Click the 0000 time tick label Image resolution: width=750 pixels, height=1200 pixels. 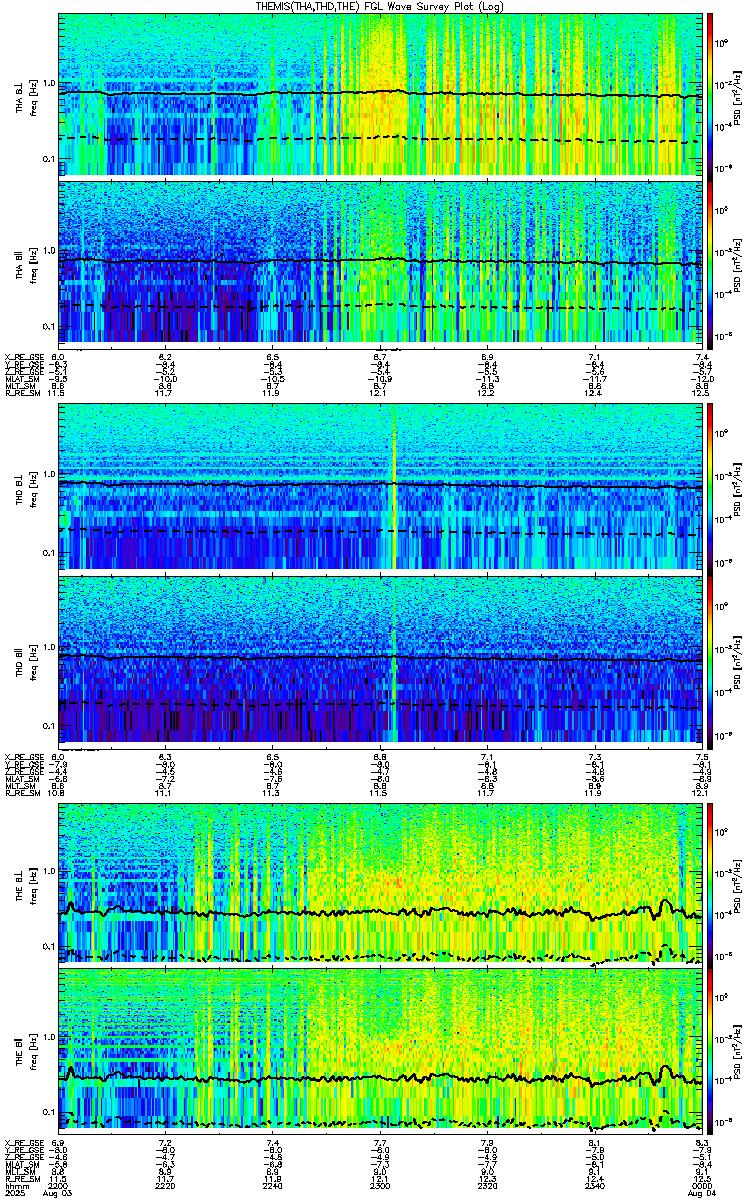(x=702, y=1184)
